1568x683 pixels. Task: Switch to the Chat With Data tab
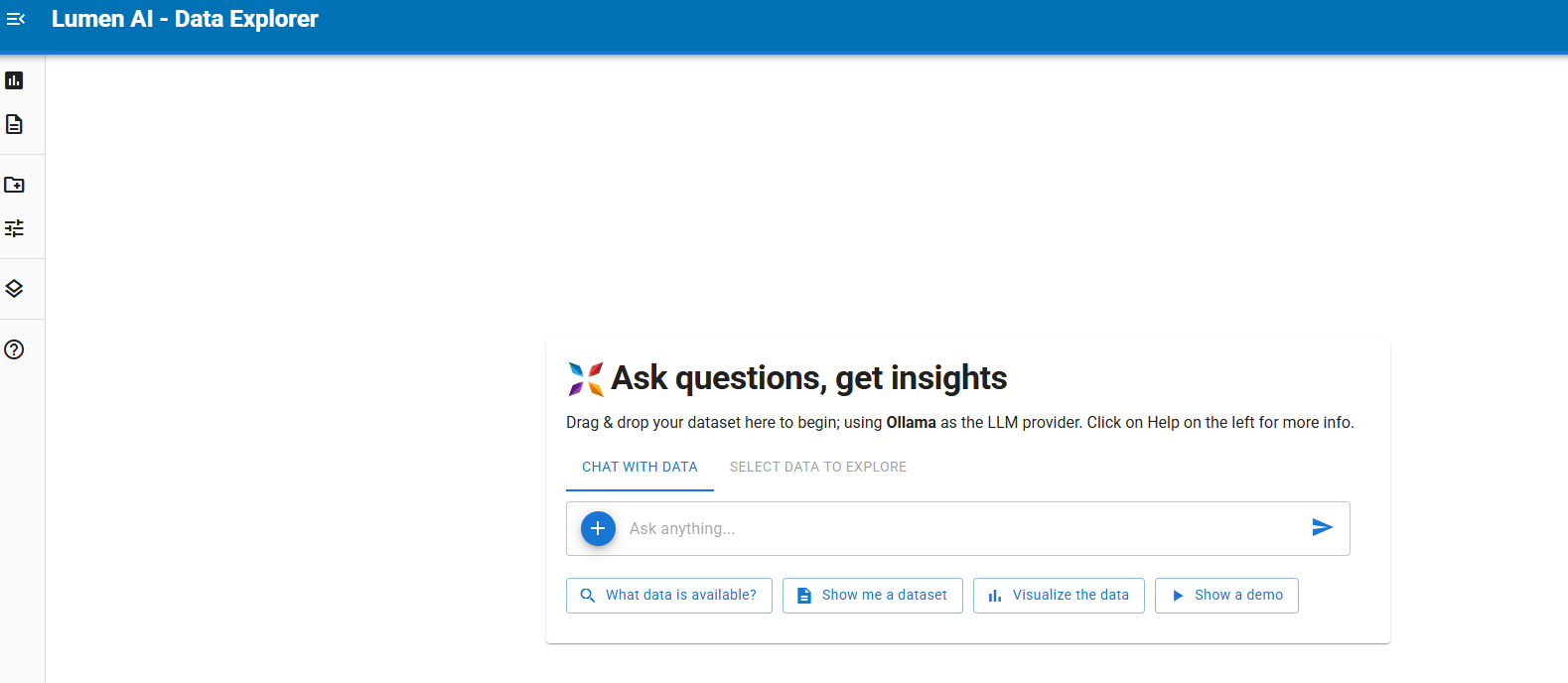click(x=640, y=467)
